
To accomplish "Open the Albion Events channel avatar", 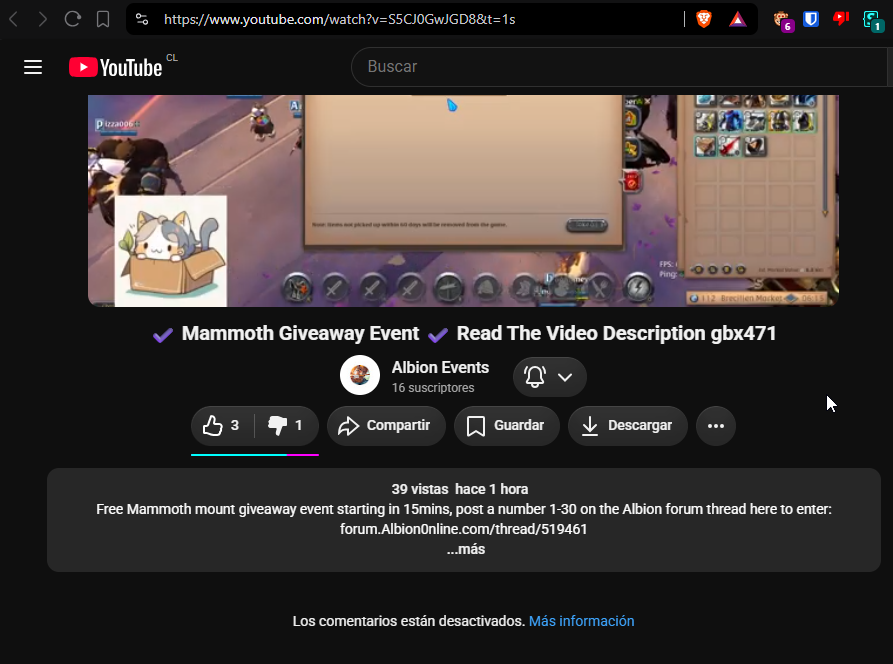I will tap(360, 375).
